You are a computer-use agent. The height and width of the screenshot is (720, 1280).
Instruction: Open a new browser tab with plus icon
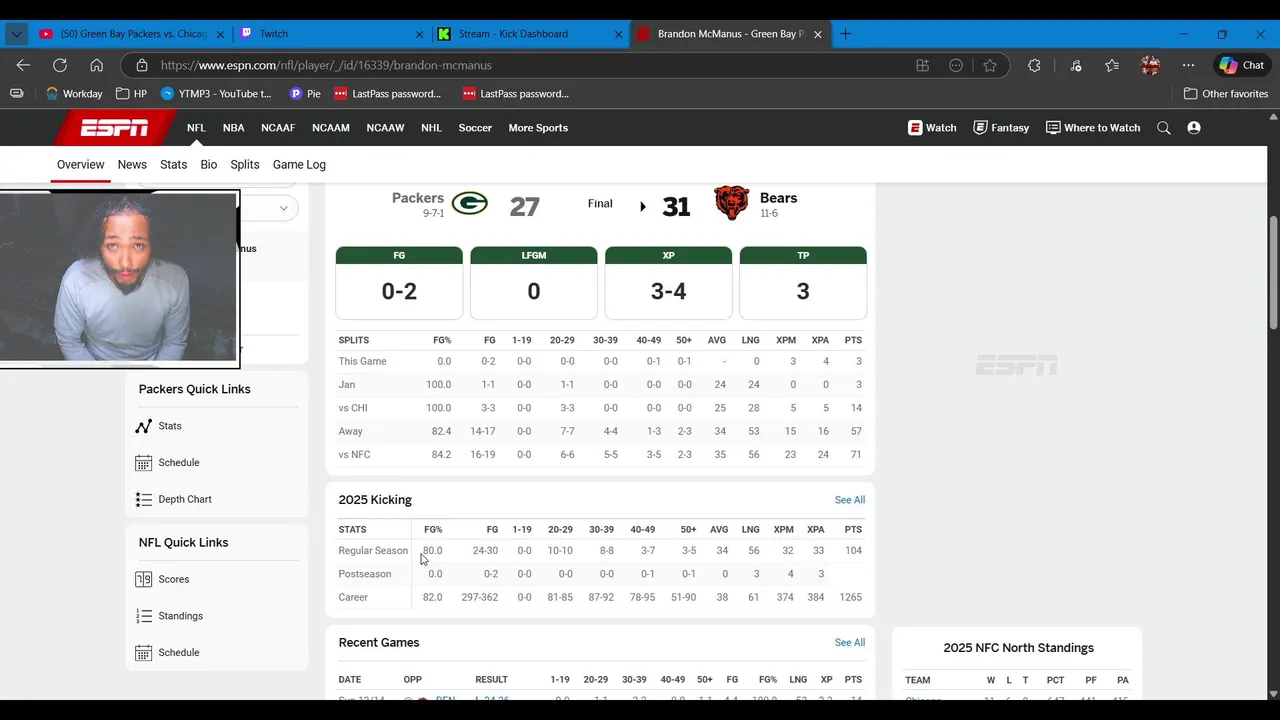pyautogui.click(x=846, y=34)
